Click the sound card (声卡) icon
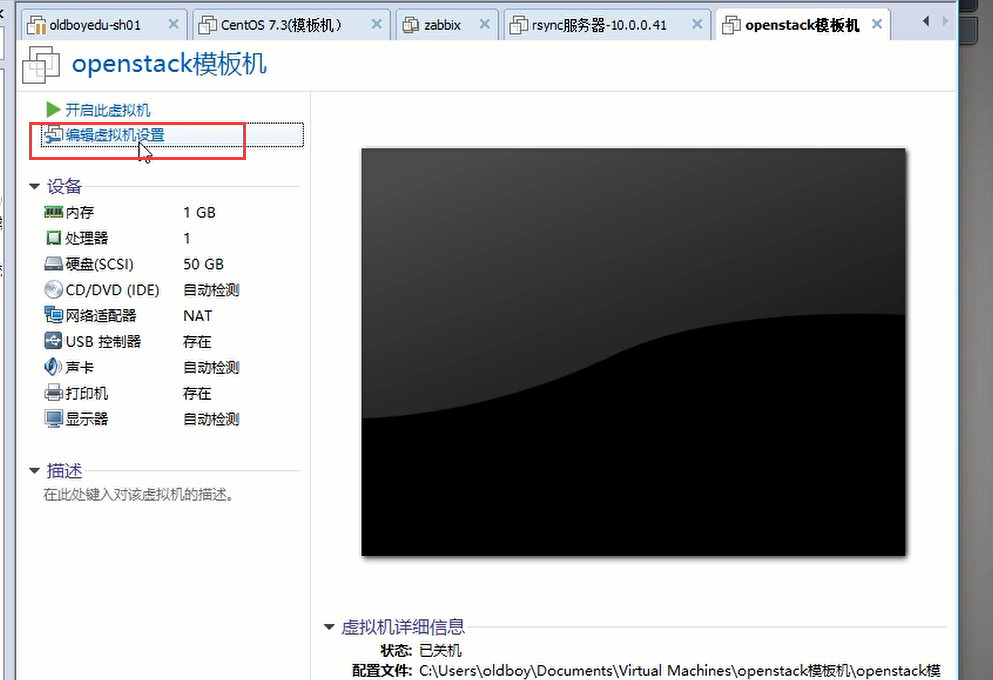The width and height of the screenshot is (993, 680). [54, 367]
